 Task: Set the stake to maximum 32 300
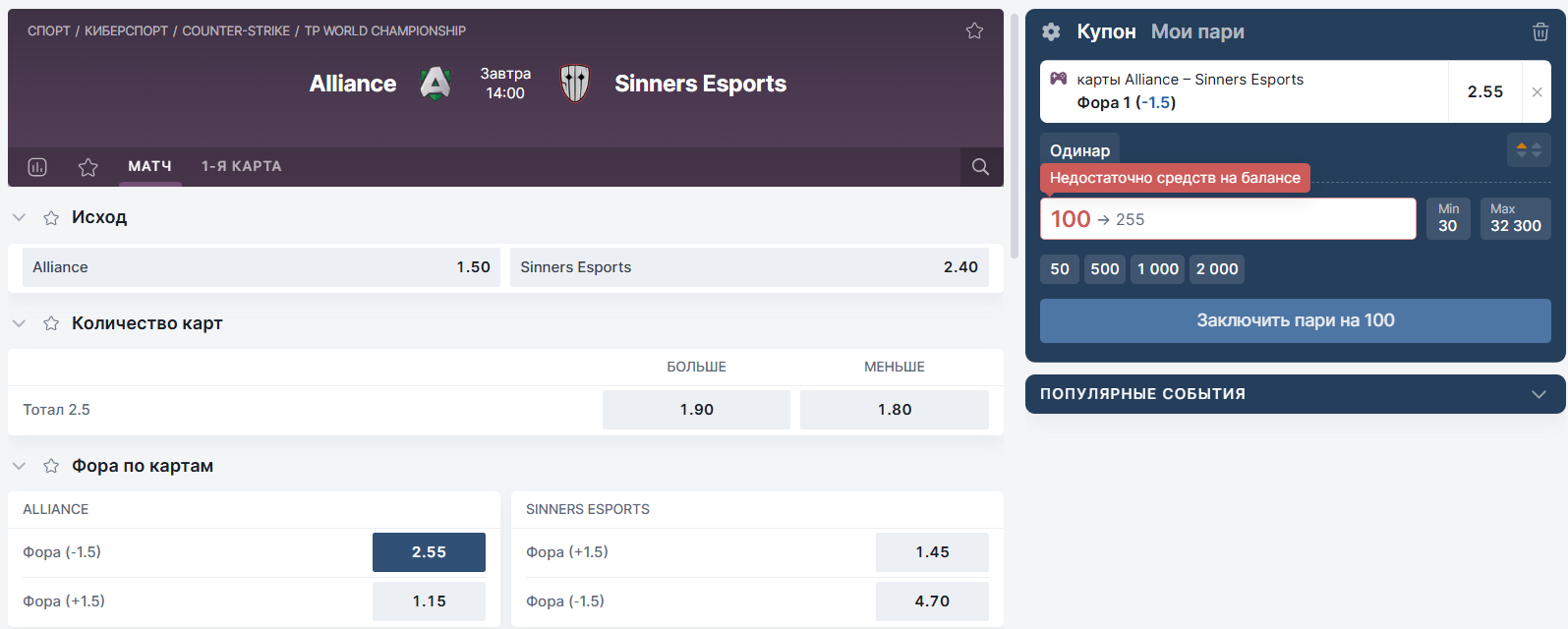coord(1515,218)
